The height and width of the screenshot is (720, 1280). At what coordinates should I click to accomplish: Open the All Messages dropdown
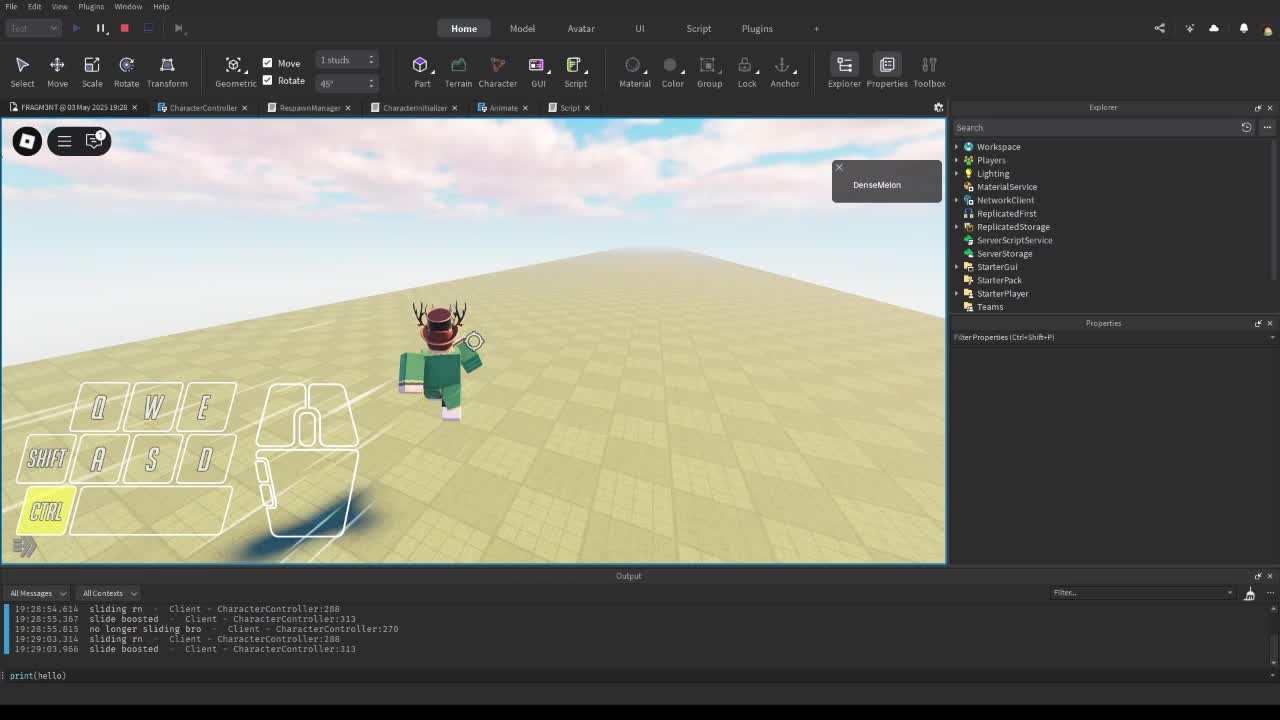(38, 593)
